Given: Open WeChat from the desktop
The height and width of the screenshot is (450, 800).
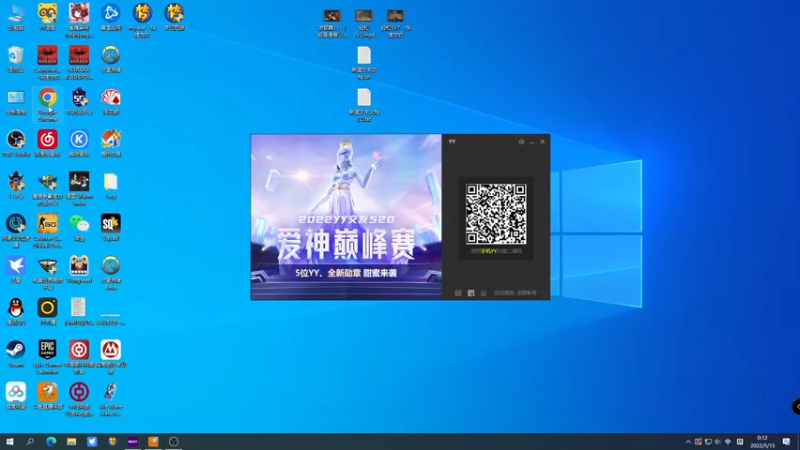Looking at the screenshot, I should [x=79, y=228].
